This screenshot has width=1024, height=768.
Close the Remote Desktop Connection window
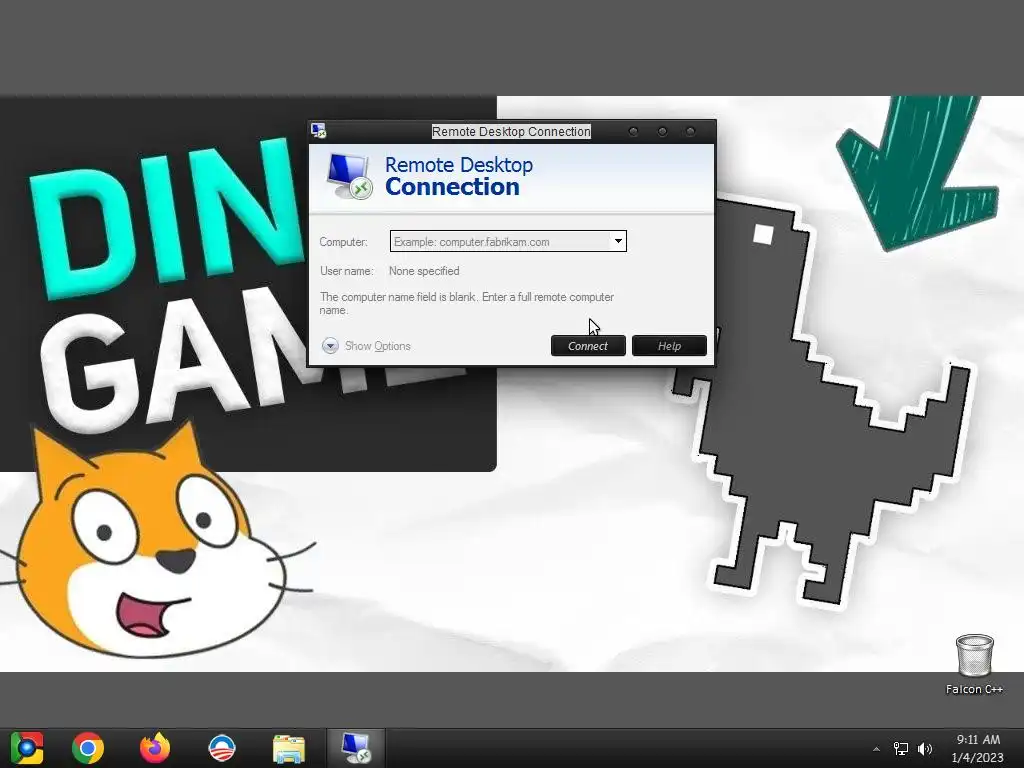coord(690,131)
